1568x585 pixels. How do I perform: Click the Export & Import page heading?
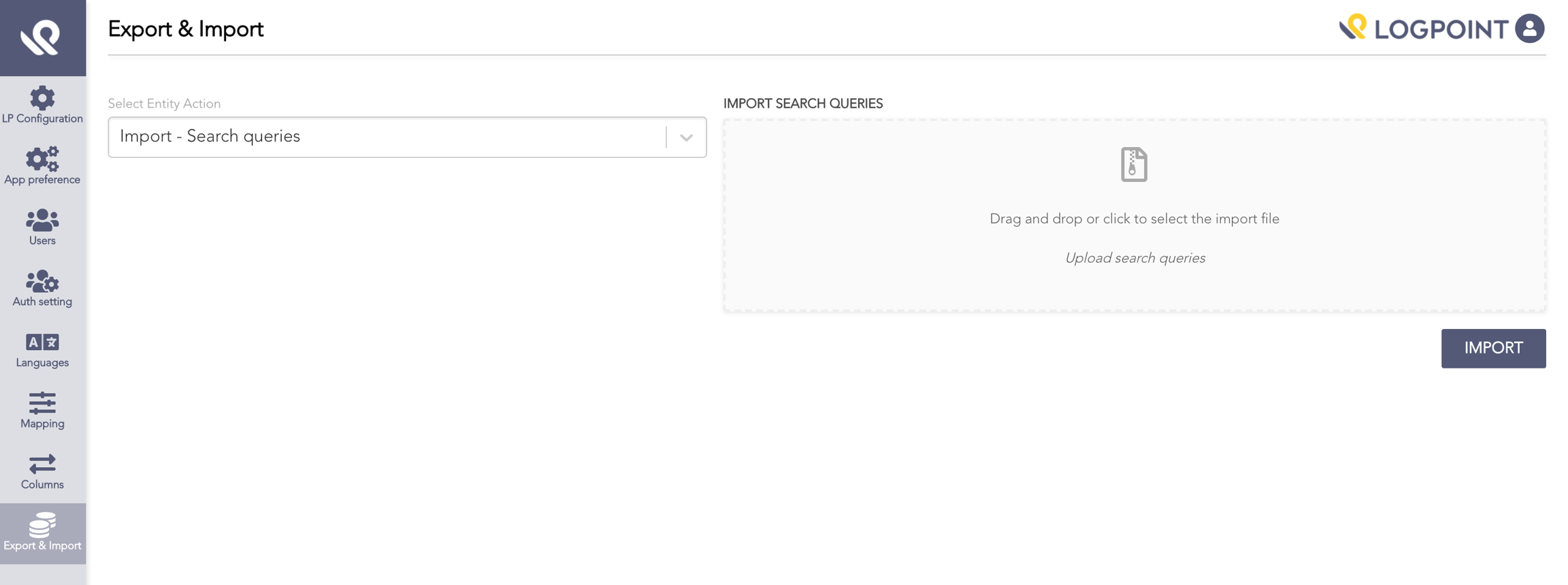click(x=186, y=29)
